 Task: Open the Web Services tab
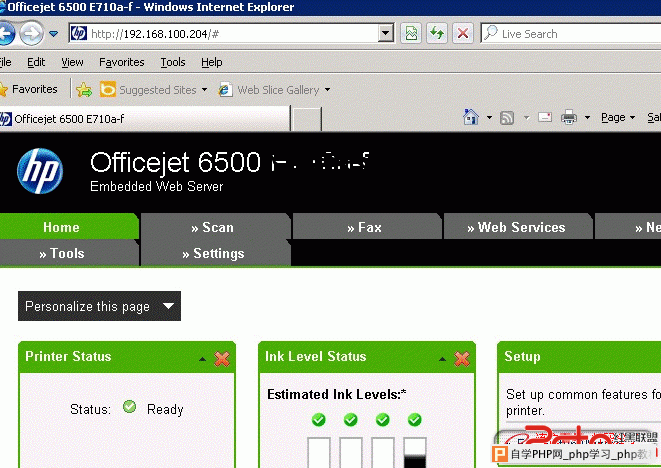[x=518, y=227]
